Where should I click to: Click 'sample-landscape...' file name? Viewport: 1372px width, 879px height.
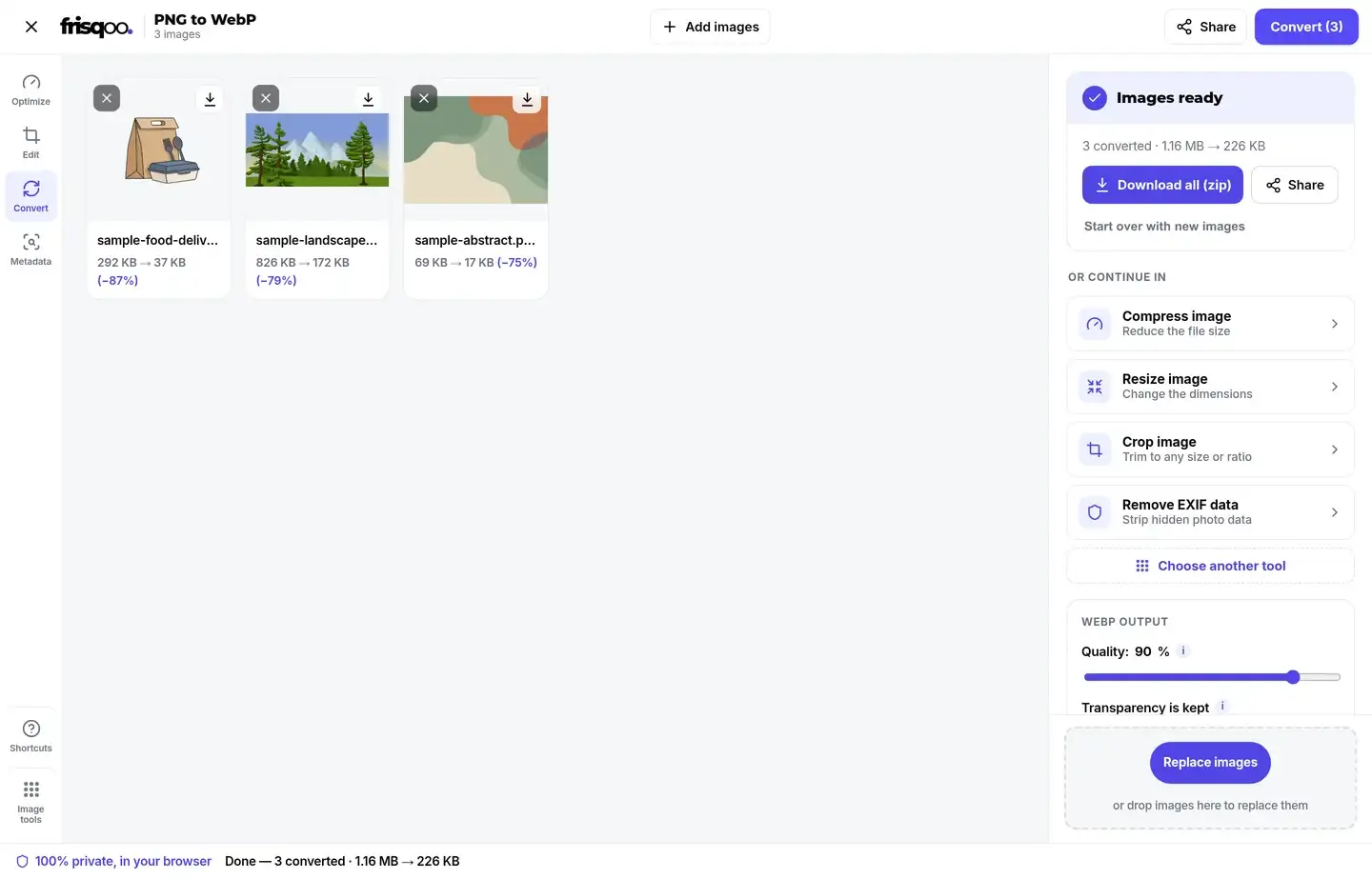click(x=316, y=240)
